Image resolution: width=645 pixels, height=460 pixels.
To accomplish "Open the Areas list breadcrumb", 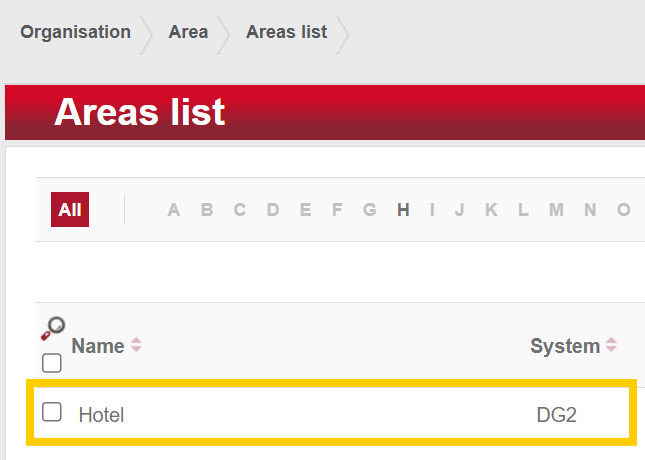I will (286, 32).
